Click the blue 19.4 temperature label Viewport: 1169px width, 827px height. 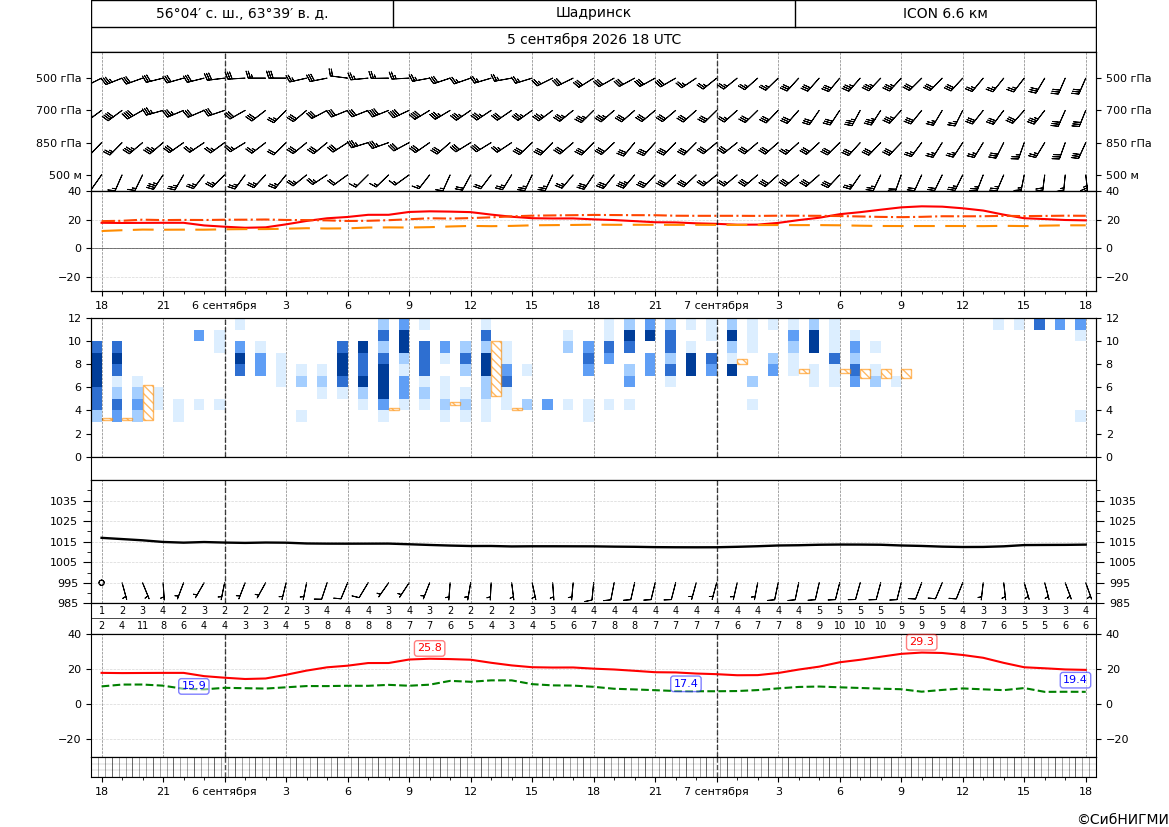(x=1074, y=679)
